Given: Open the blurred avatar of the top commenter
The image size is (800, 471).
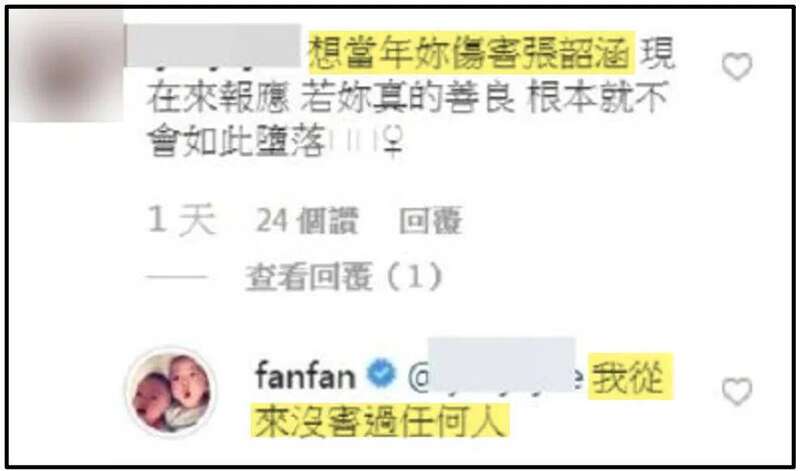Looking at the screenshot, I should coord(66,65).
